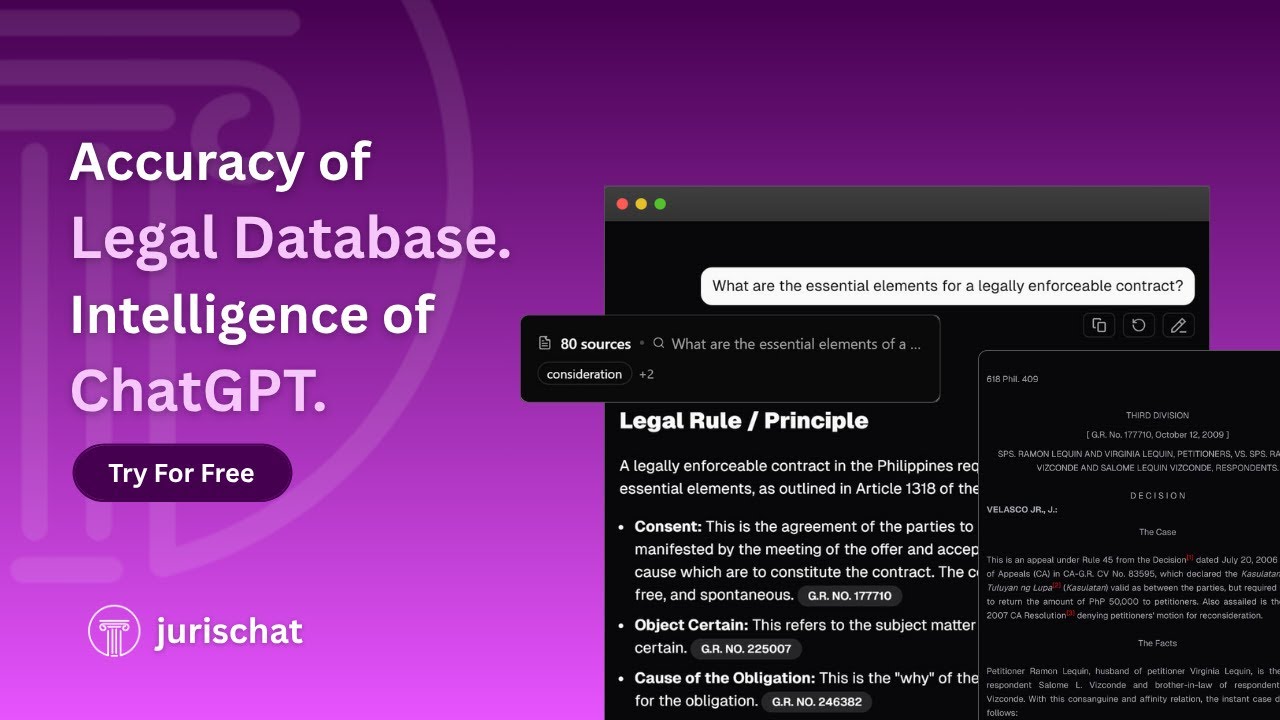Click the user question chat bubble

point(947,286)
